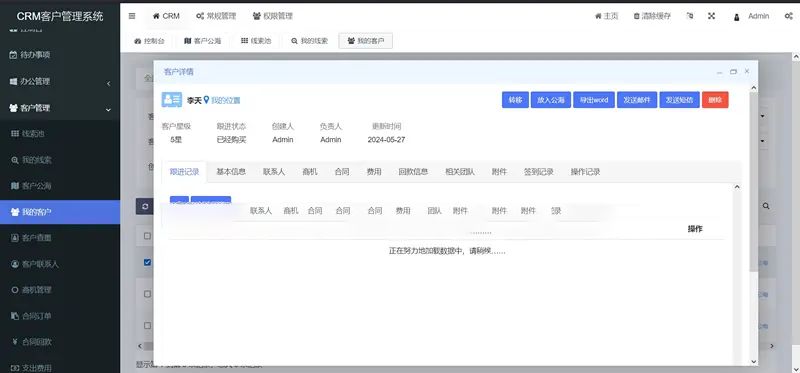Click the 转移 button in customer detail
Viewport: 800px width, 373px height.
(515, 100)
